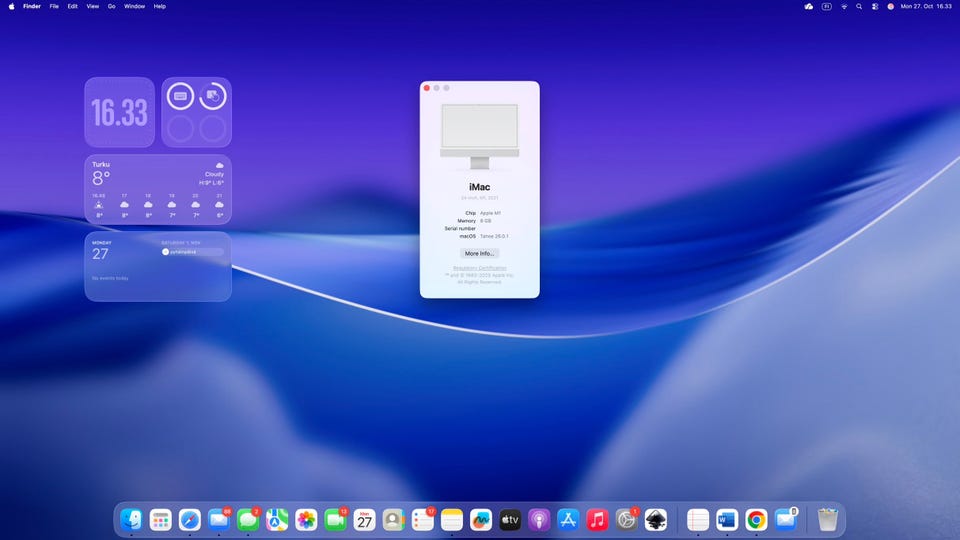Open the lined-paper document icon in Dock

[x=697, y=520]
